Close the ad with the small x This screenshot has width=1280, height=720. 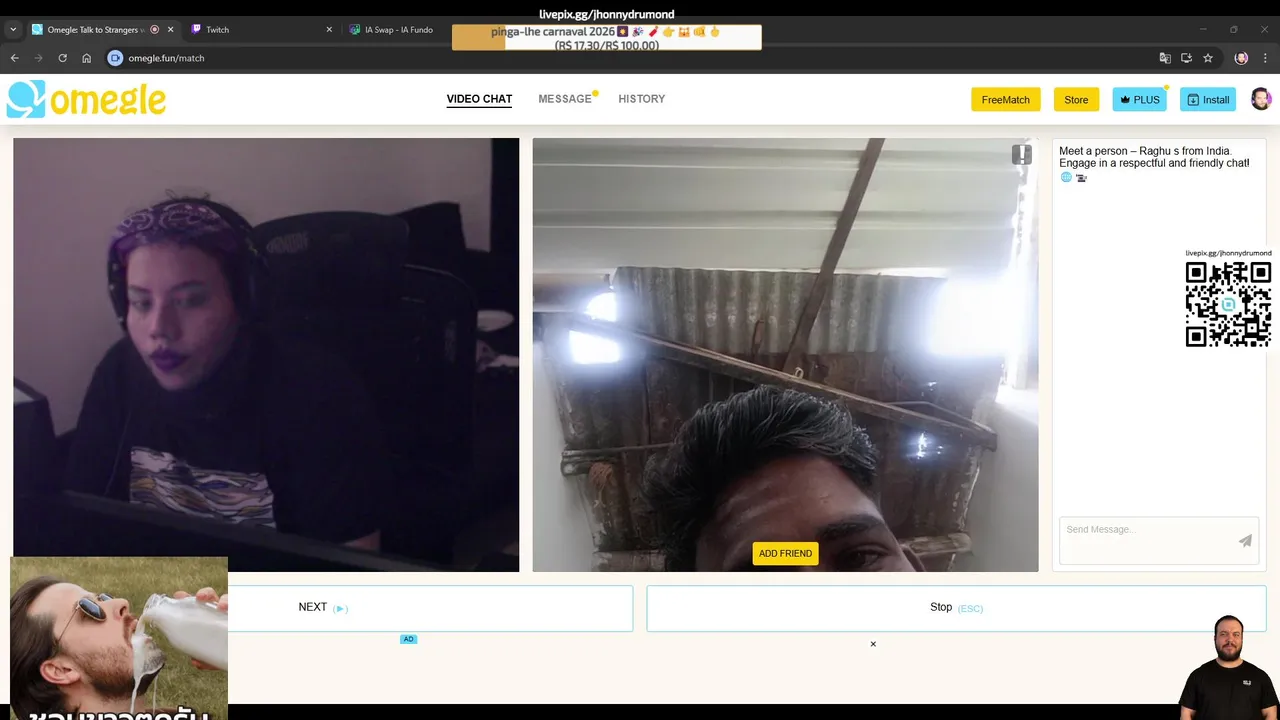873,644
